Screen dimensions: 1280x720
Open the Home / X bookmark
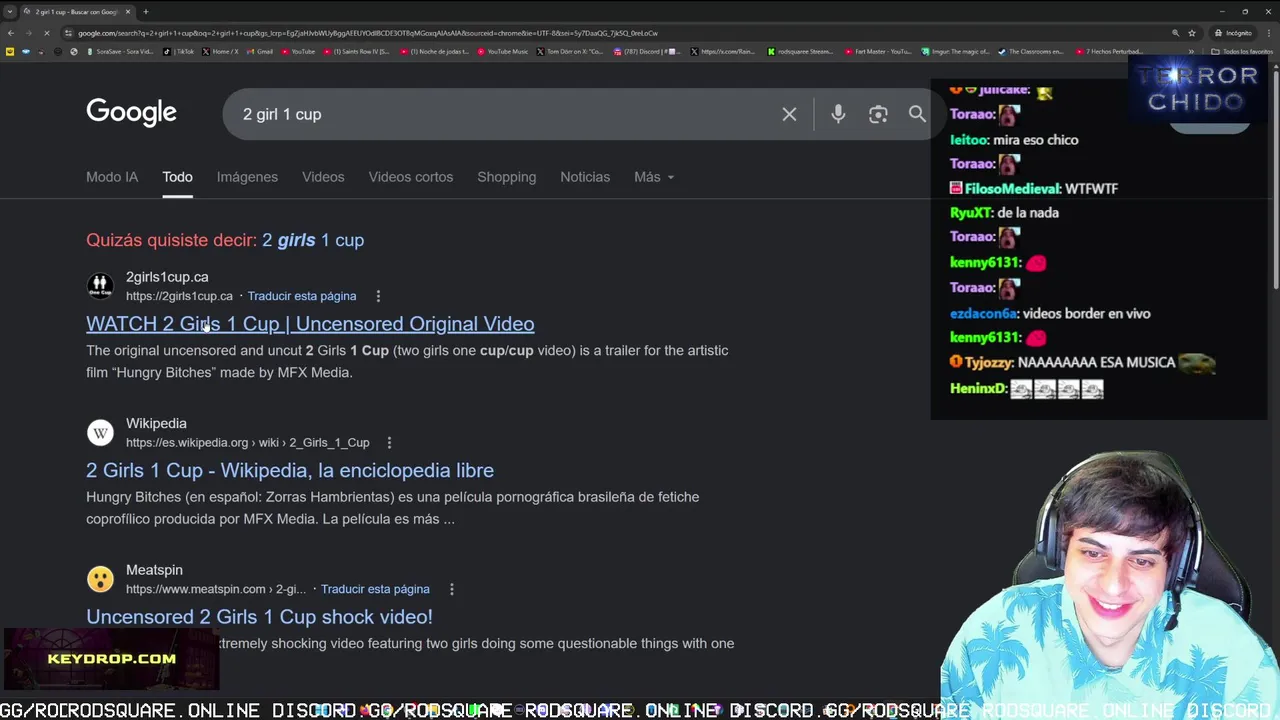[221, 52]
